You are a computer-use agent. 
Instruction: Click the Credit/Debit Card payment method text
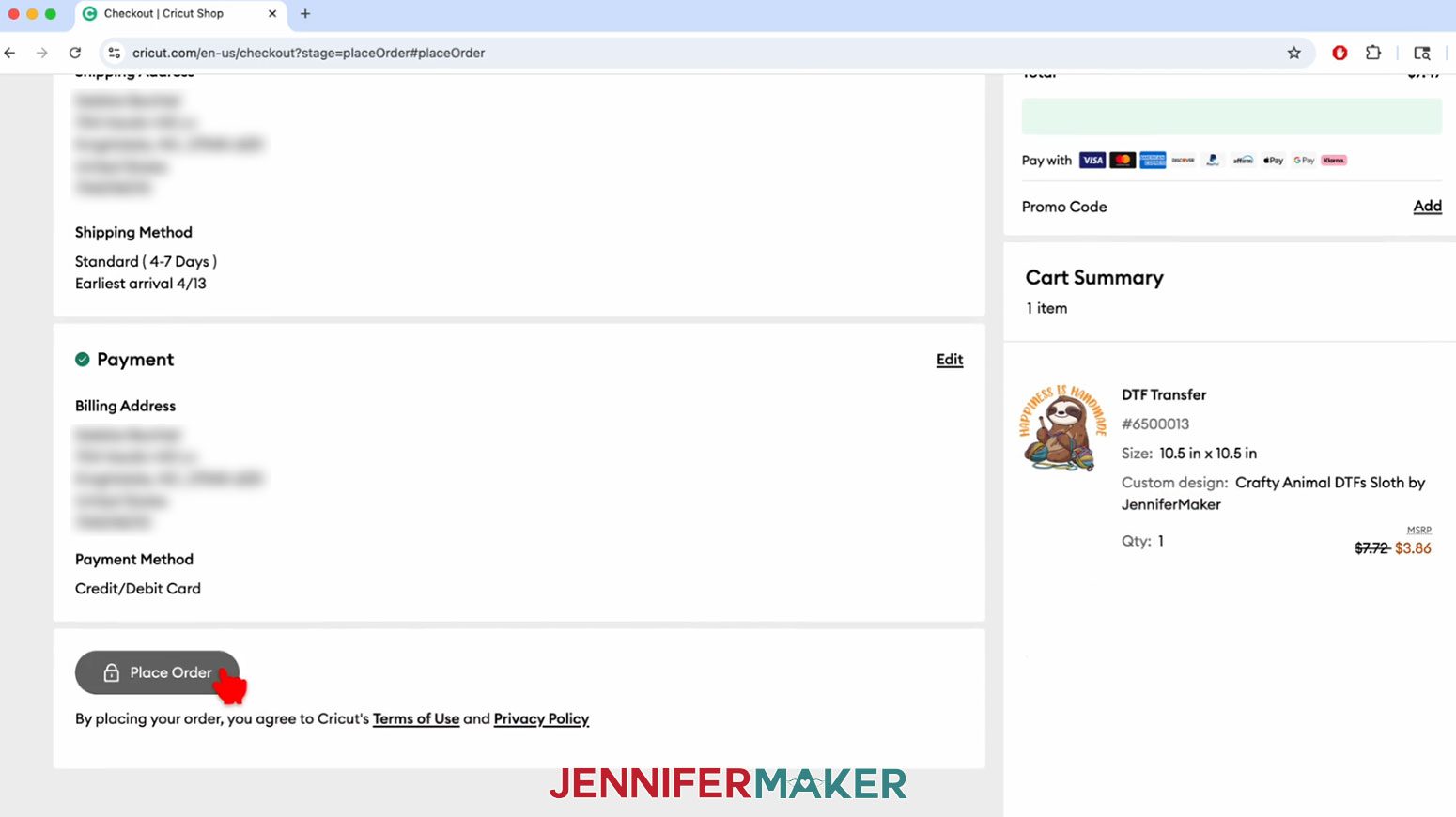click(138, 588)
